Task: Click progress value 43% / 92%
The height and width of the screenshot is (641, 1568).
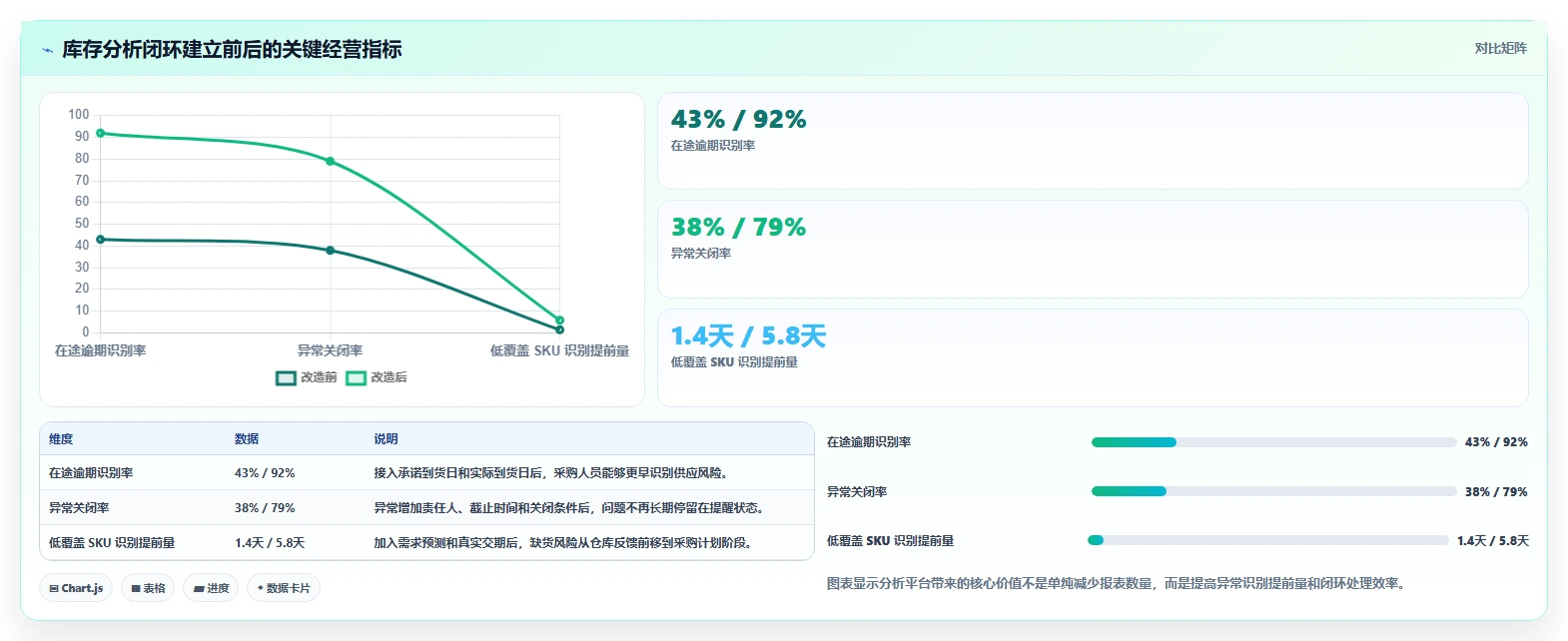Action: (x=1496, y=442)
